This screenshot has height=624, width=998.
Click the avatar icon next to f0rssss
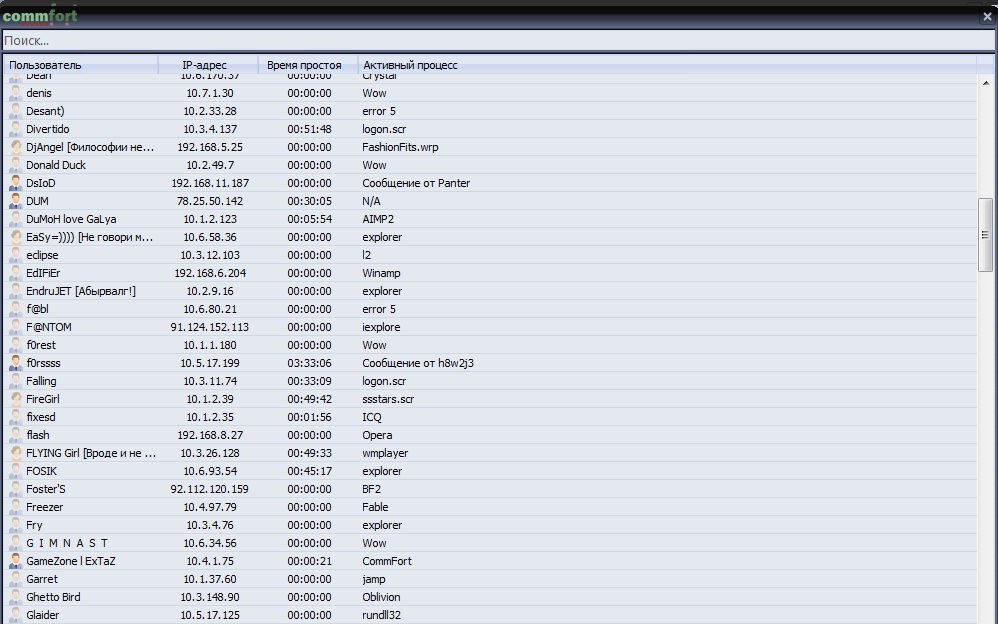pyautogui.click(x=15, y=363)
